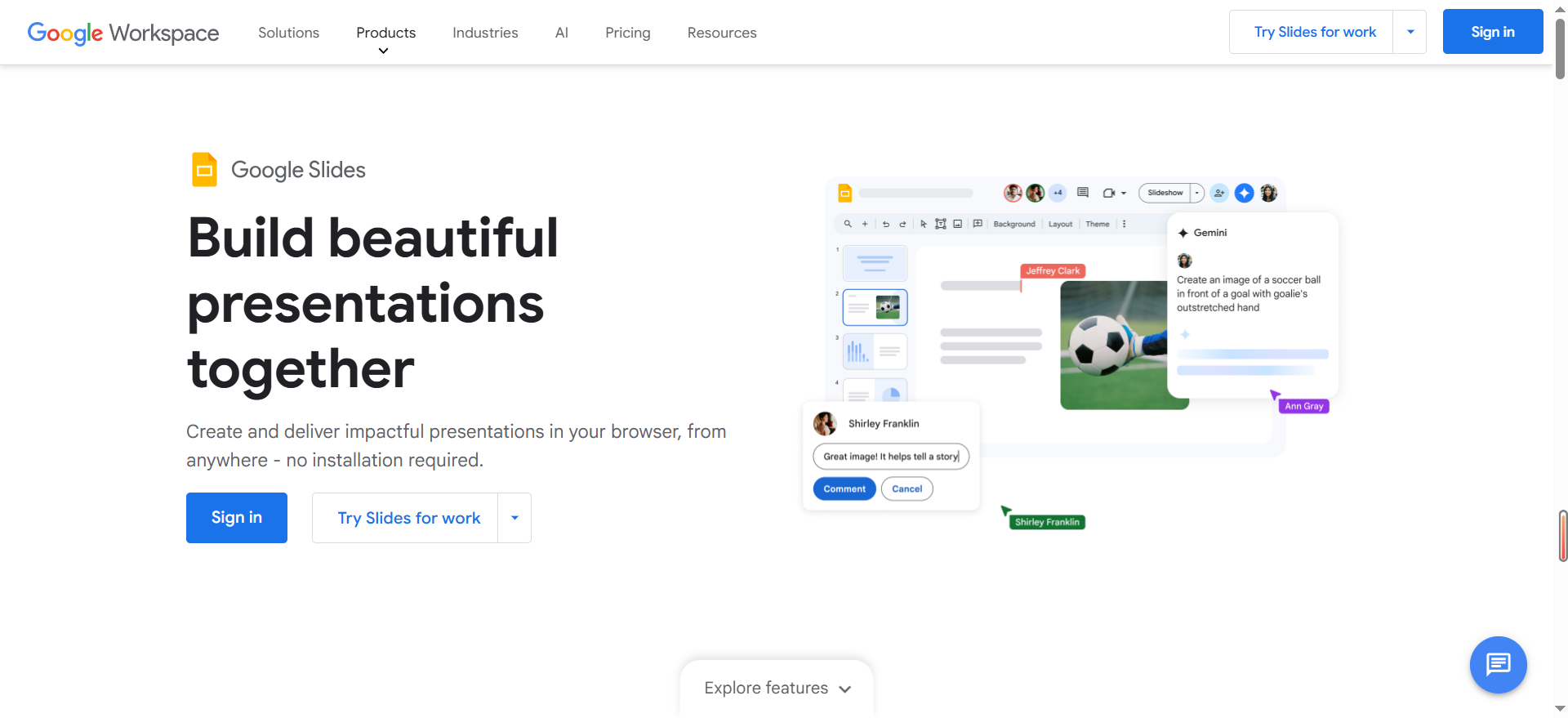
Task: Click the video camera meeting icon
Action: click(1109, 193)
